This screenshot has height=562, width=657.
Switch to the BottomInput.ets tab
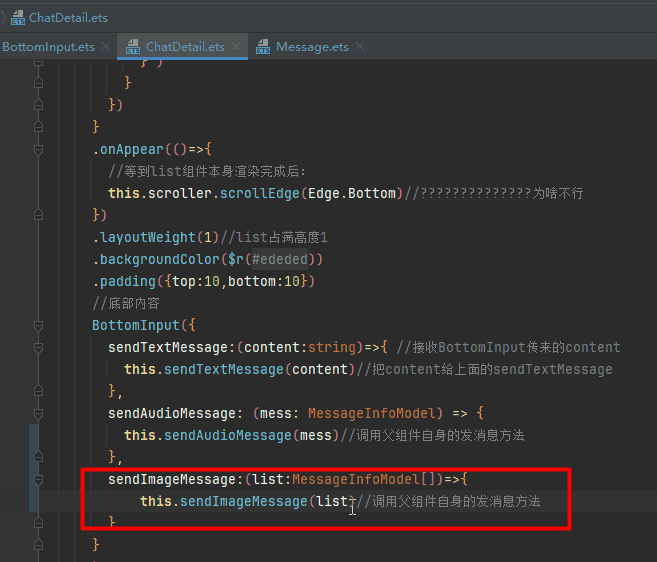(47, 47)
